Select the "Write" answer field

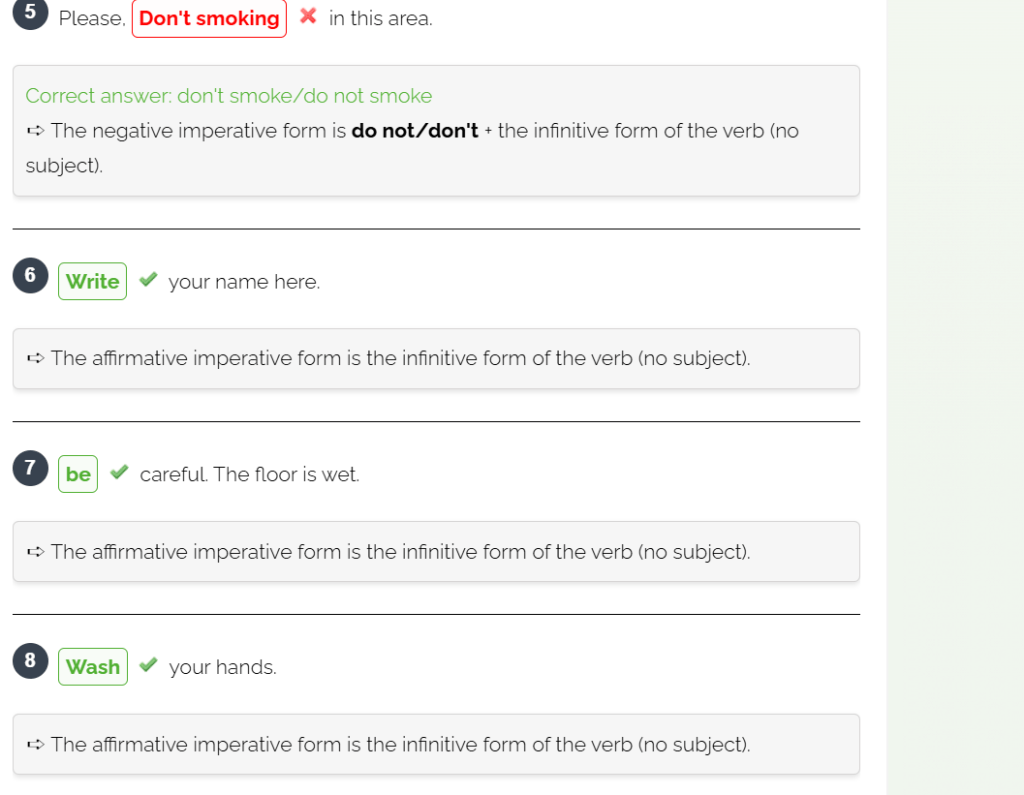pyautogui.click(x=92, y=281)
